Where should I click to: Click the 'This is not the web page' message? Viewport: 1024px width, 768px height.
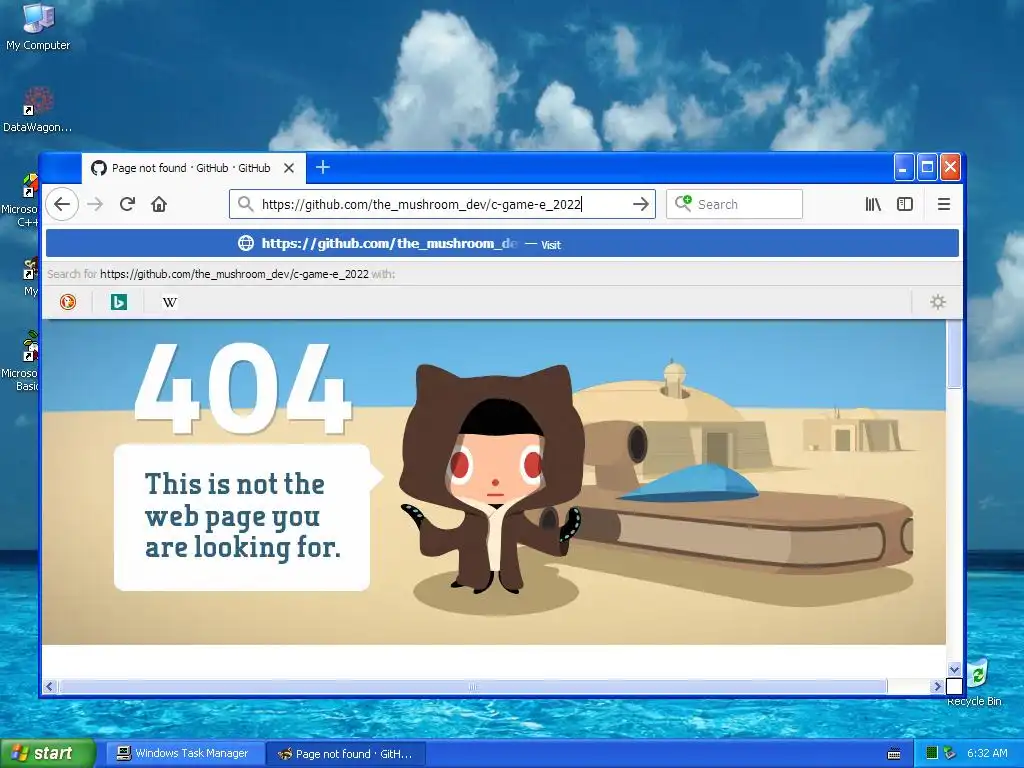[x=242, y=516]
